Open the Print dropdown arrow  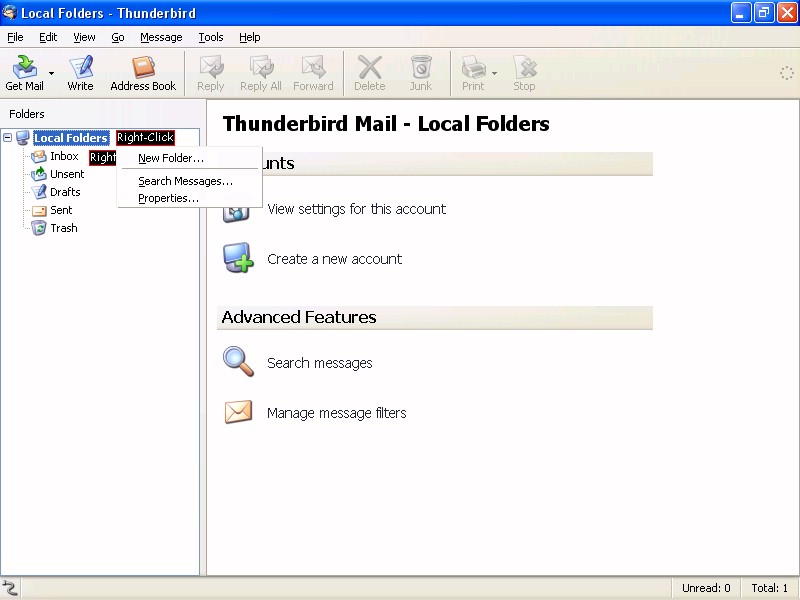(x=494, y=73)
